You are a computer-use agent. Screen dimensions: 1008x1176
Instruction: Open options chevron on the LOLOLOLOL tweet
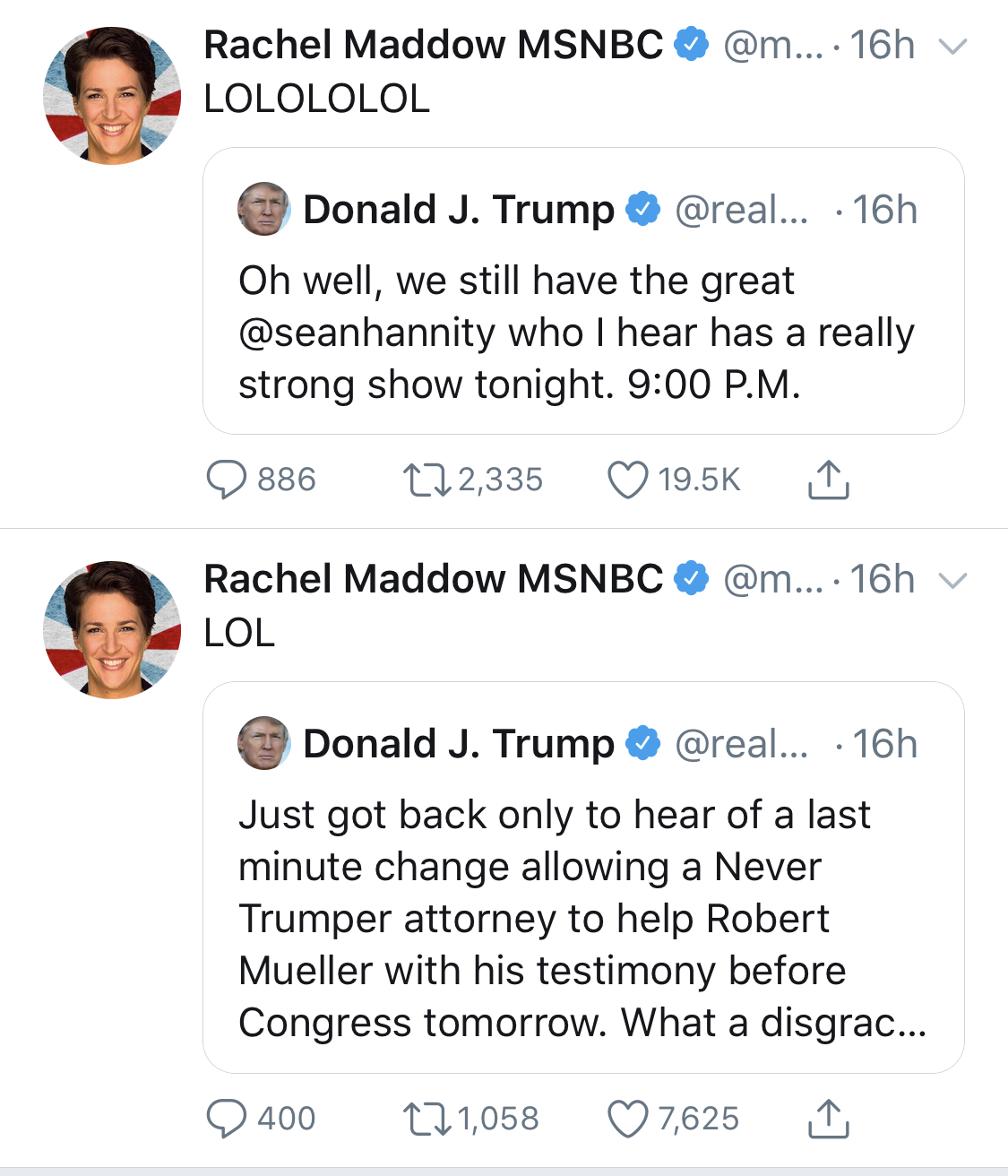coord(952,46)
